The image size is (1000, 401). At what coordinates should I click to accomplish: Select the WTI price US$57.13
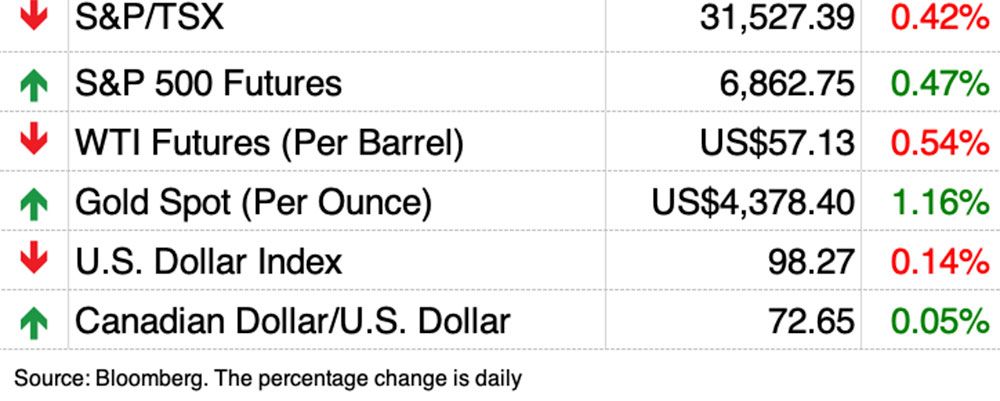click(x=778, y=143)
